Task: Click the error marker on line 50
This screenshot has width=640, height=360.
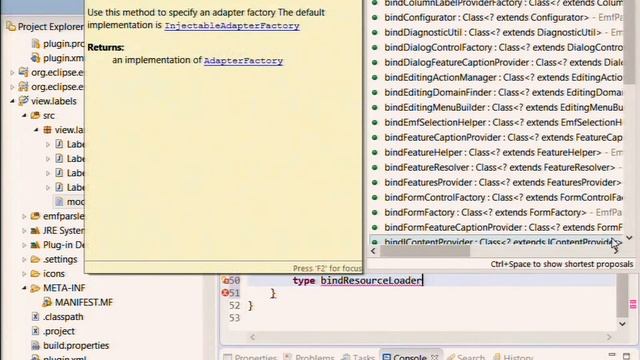Action: pos(224,280)
